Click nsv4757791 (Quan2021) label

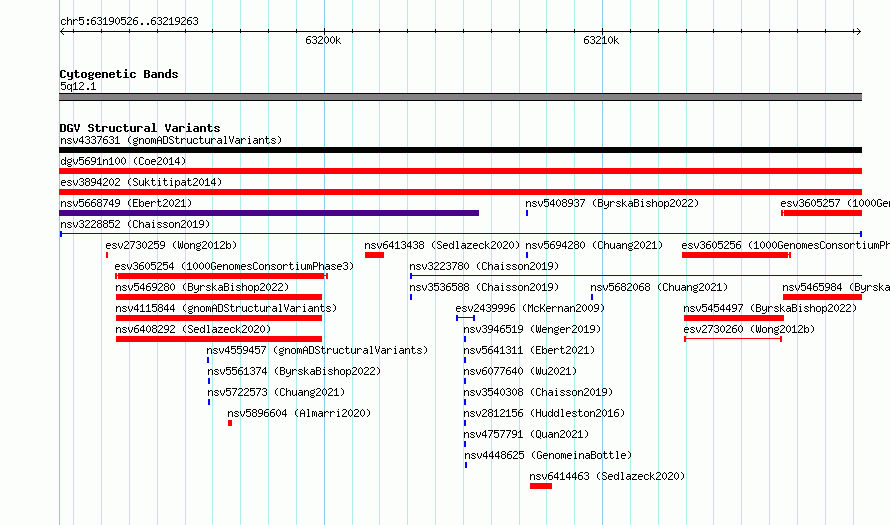coord(526,434)
